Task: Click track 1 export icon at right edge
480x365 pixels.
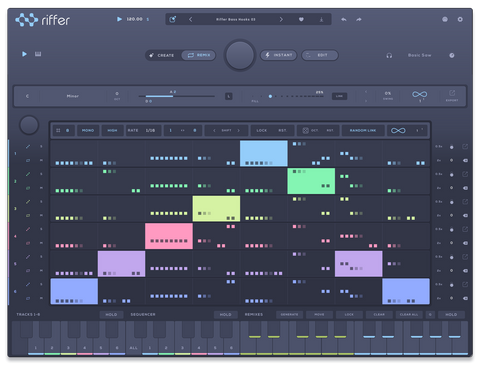Action: [x=465, y=147]
